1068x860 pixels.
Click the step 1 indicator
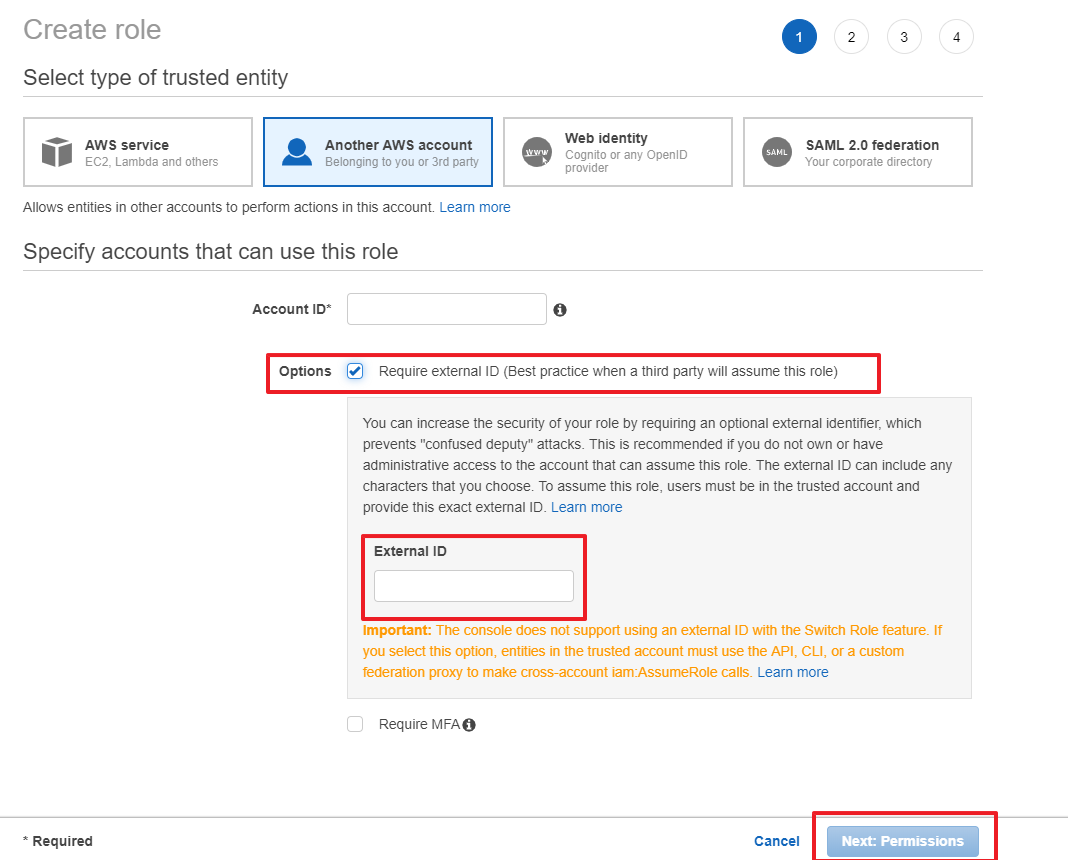point(799,38)
